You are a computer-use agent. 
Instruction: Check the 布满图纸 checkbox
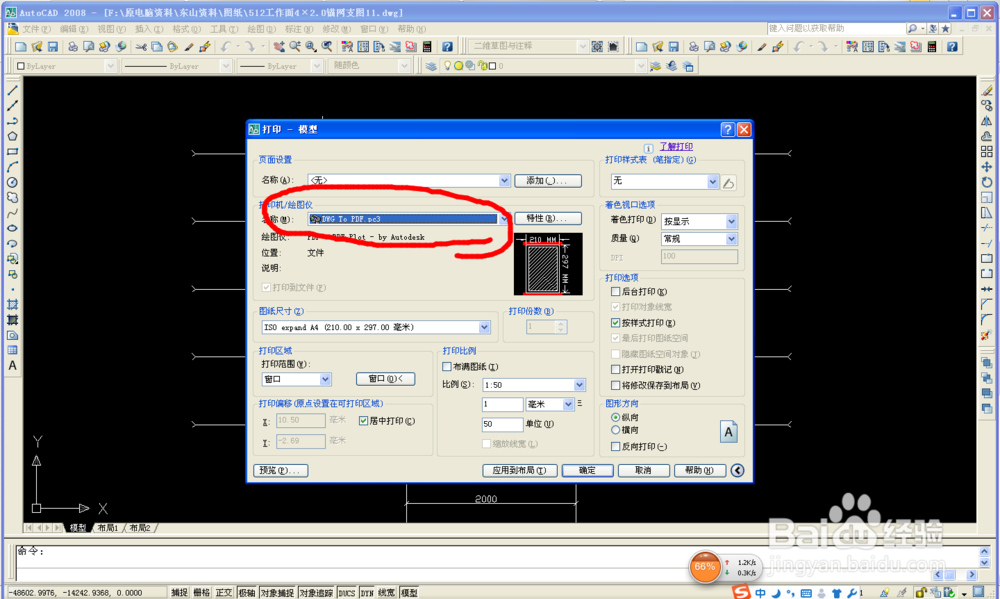point(447,367)
